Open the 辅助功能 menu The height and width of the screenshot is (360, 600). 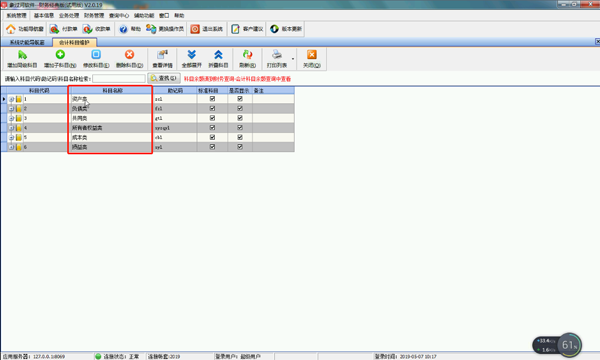coord(144,16)
